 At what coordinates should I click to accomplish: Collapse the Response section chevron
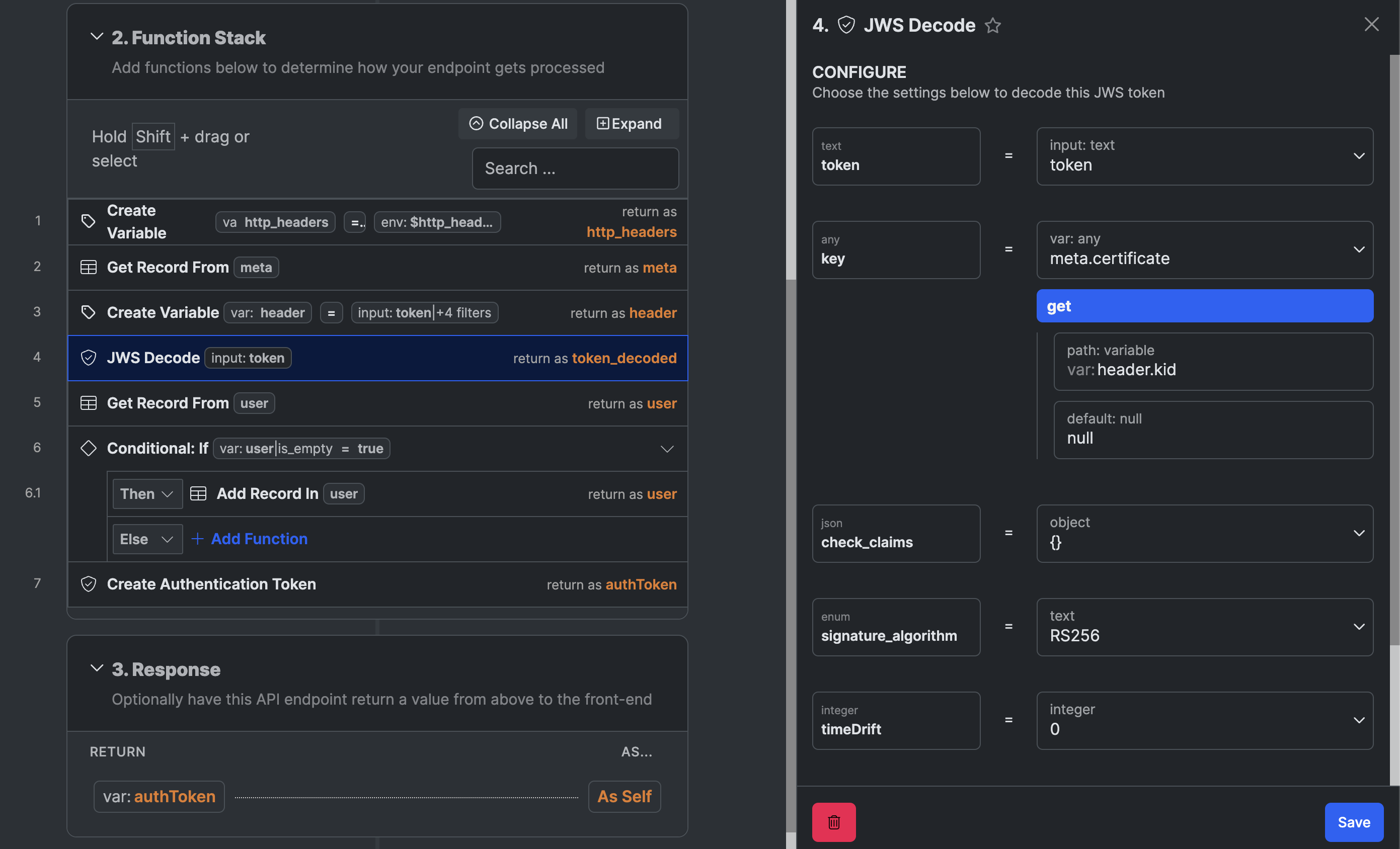coord(97,668)
